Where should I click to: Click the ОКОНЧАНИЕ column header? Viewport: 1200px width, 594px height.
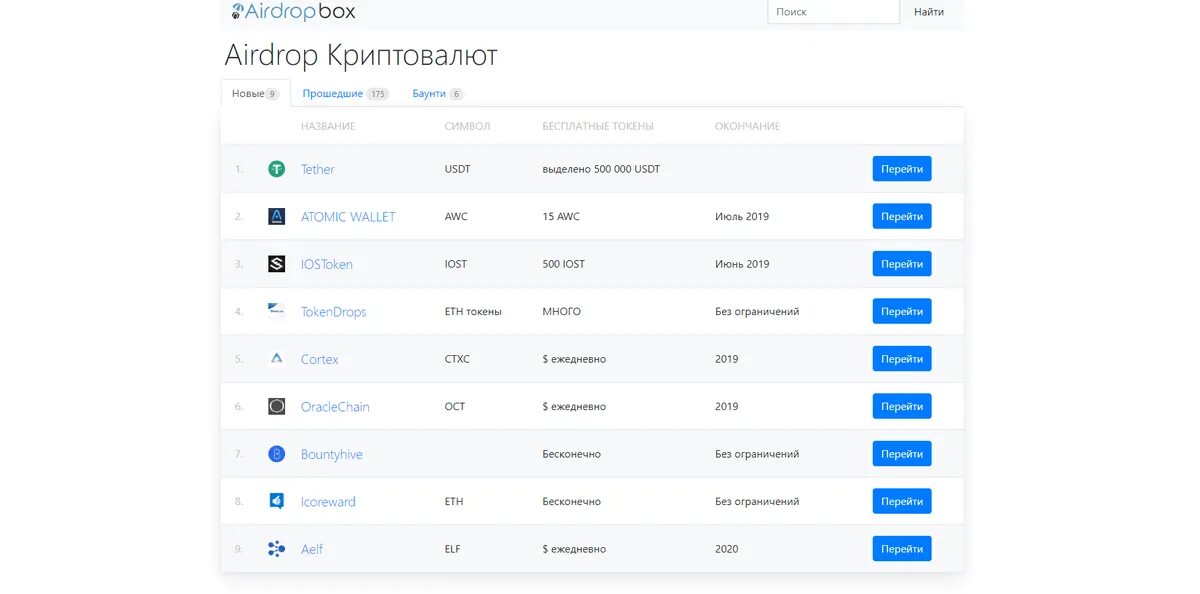click(747, 126)
